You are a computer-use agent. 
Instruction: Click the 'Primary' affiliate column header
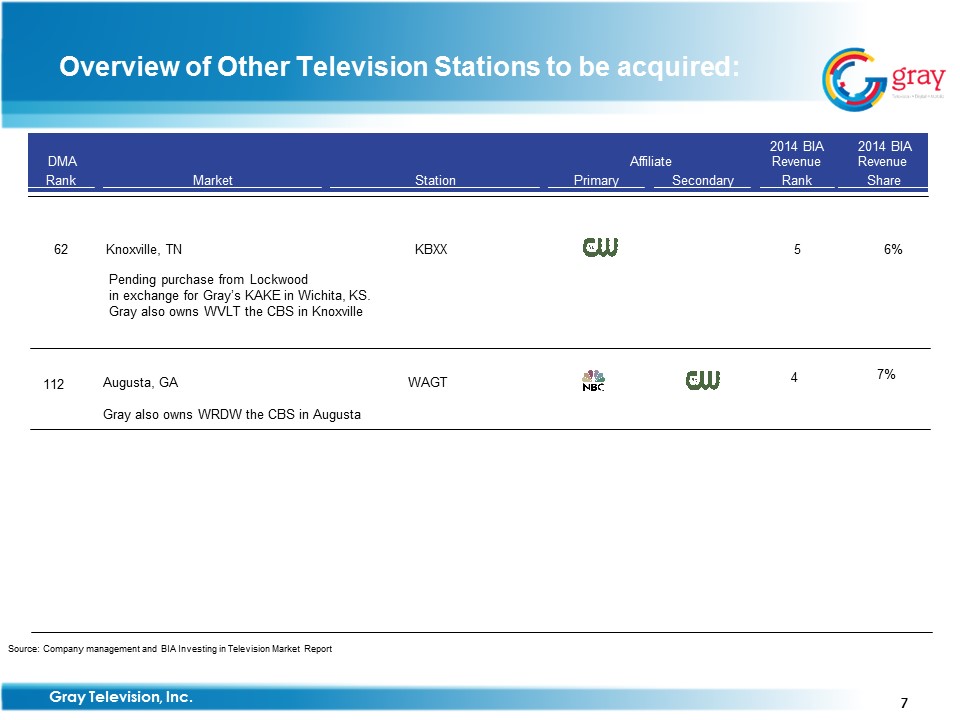coord(596,181)
